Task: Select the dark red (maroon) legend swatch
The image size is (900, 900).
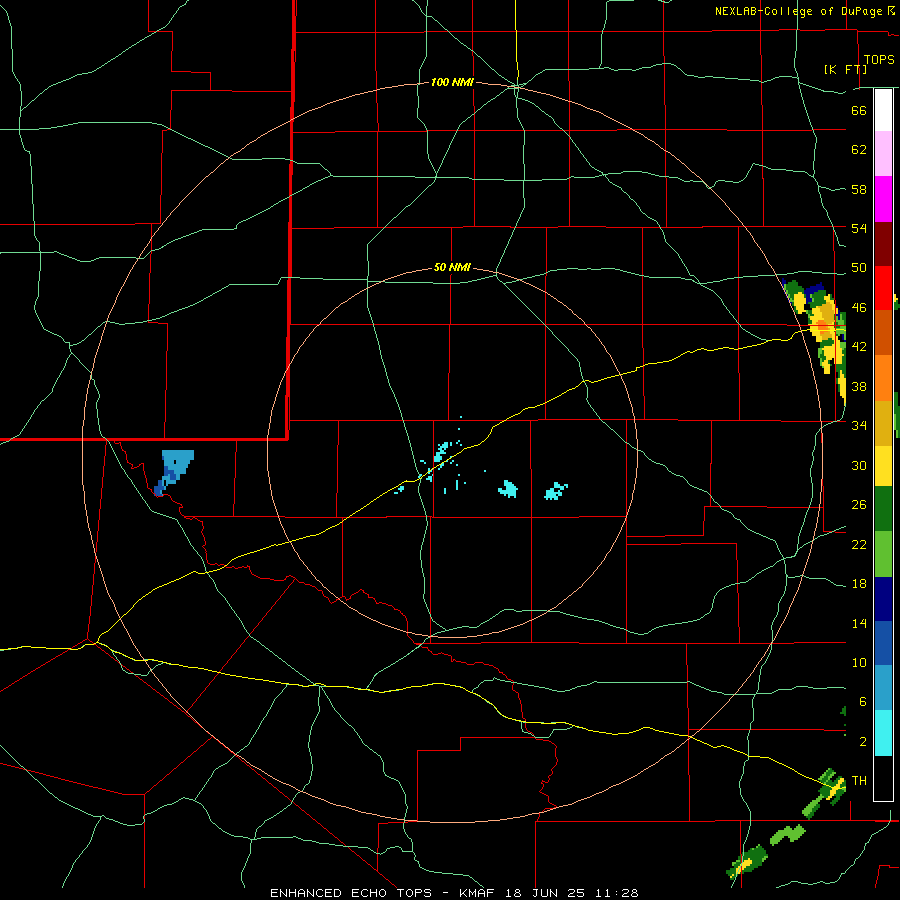Action: pos(883,244)
